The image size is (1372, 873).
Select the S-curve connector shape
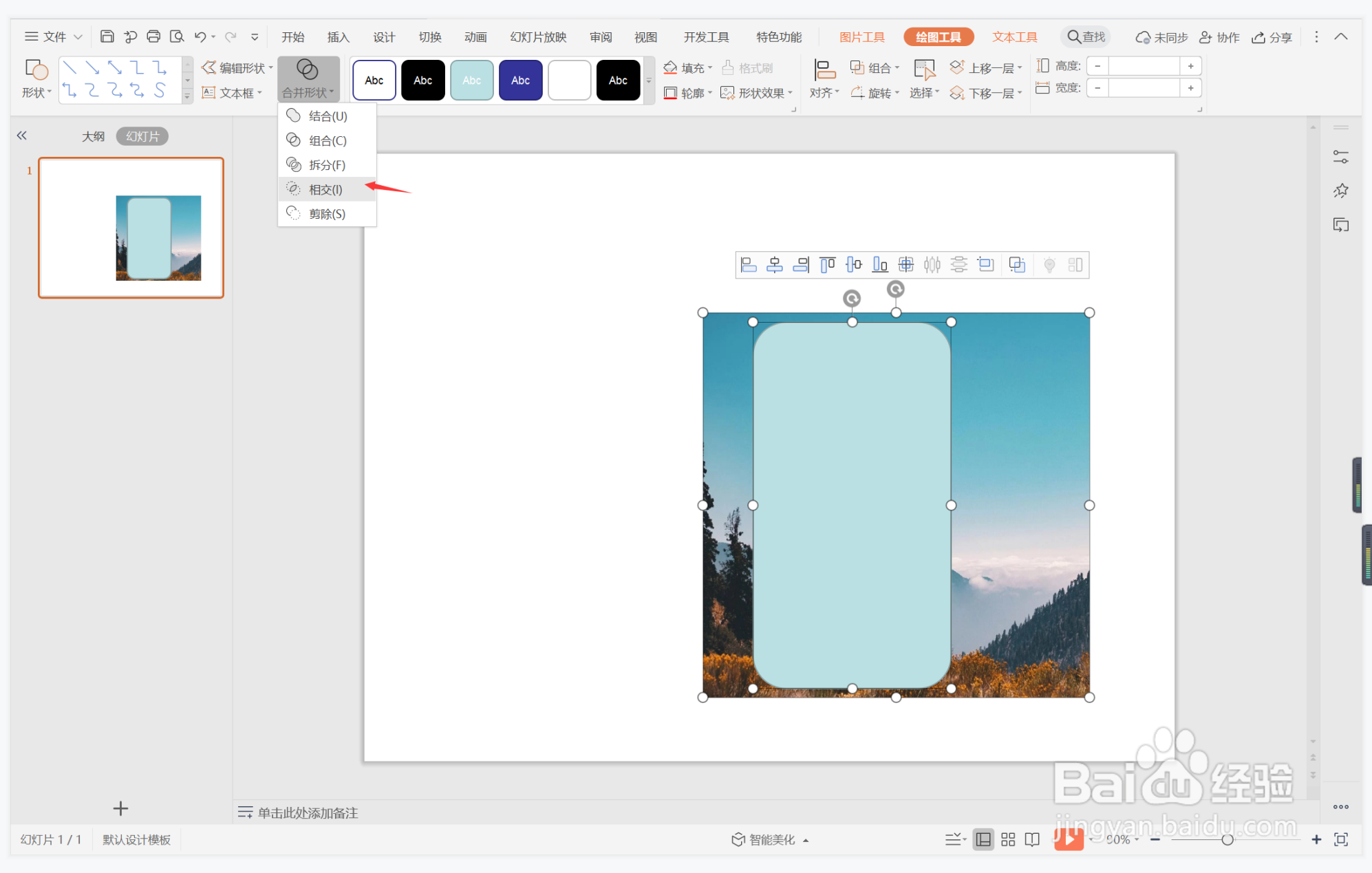pyautogui.click(x=160, y=90)
